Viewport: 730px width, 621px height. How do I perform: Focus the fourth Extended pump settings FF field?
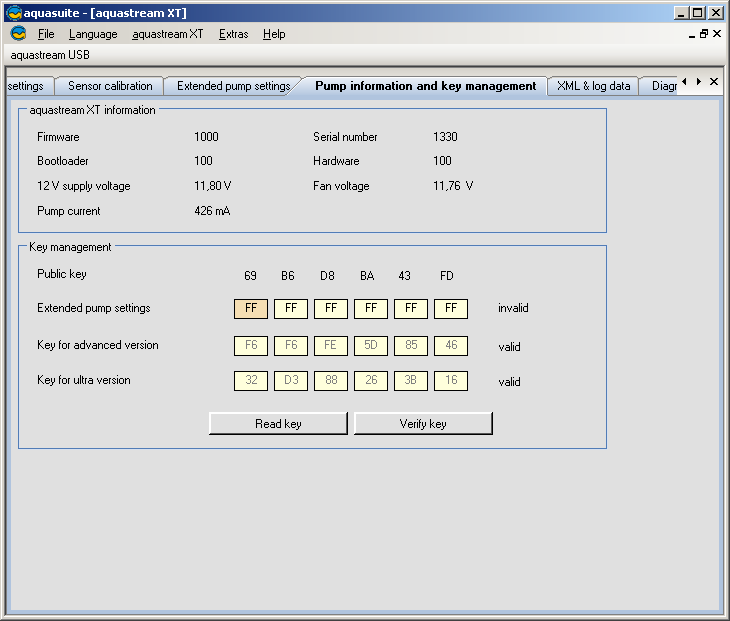(x=371, y=308)
